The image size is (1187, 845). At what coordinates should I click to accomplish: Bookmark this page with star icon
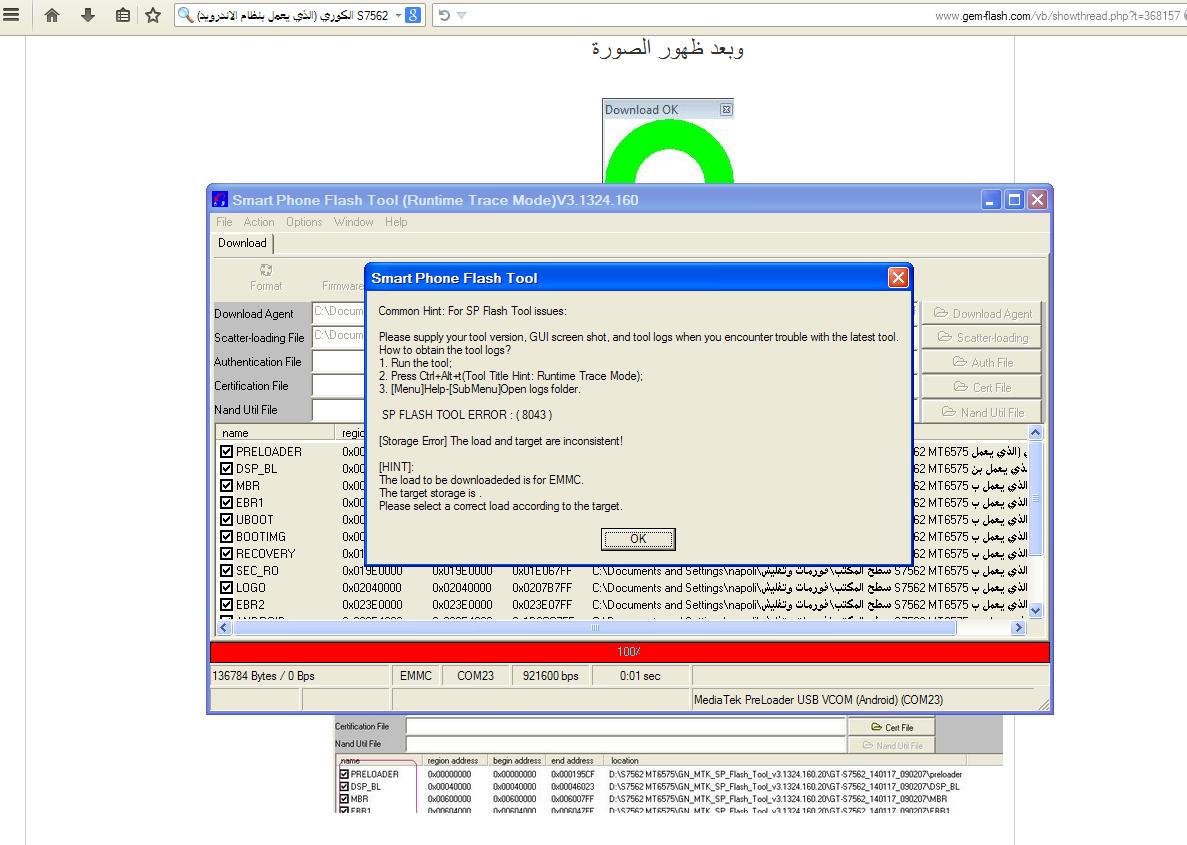153,15
